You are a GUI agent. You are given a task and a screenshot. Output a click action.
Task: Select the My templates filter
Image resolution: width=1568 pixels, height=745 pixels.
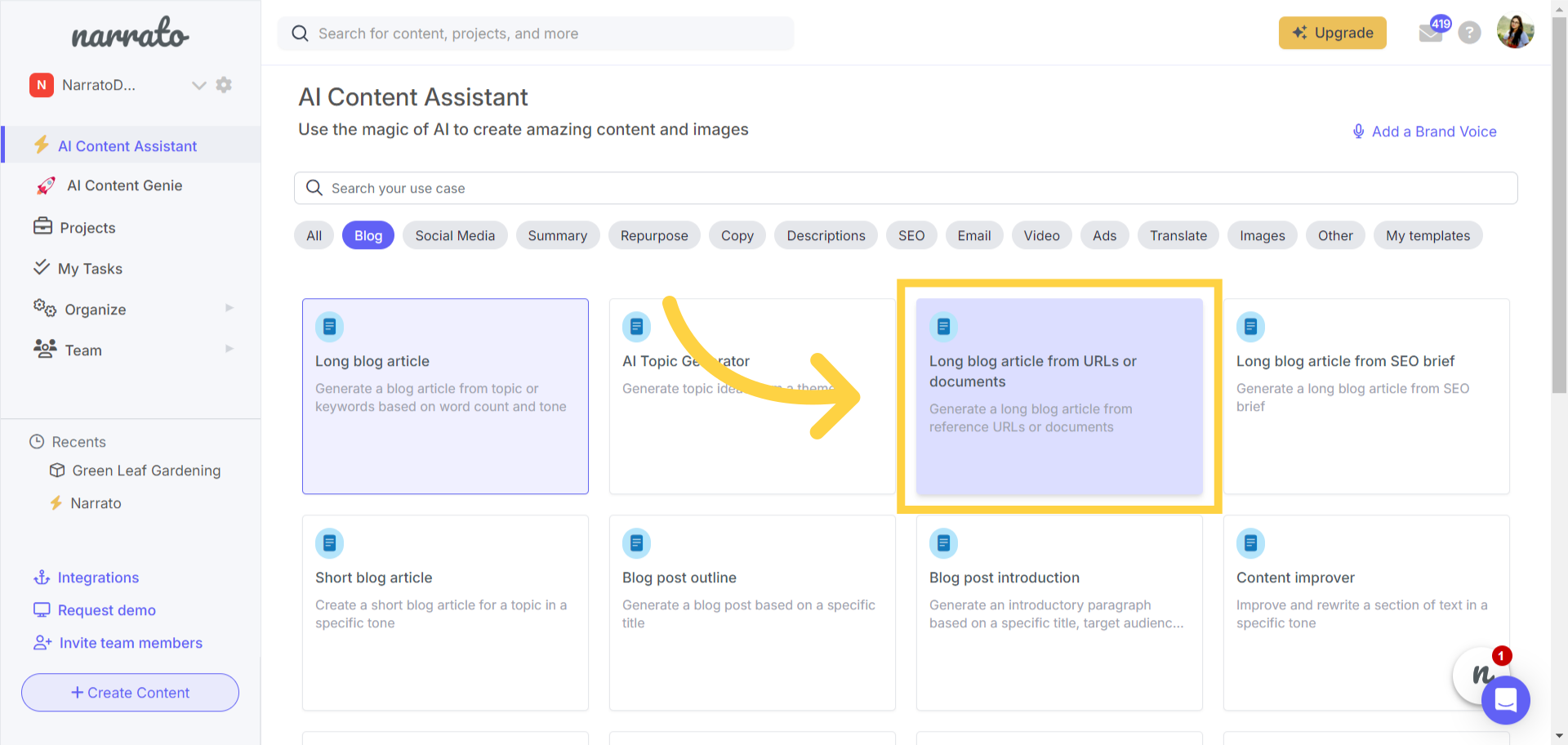pyautogui.click(x=1428, y=235)
